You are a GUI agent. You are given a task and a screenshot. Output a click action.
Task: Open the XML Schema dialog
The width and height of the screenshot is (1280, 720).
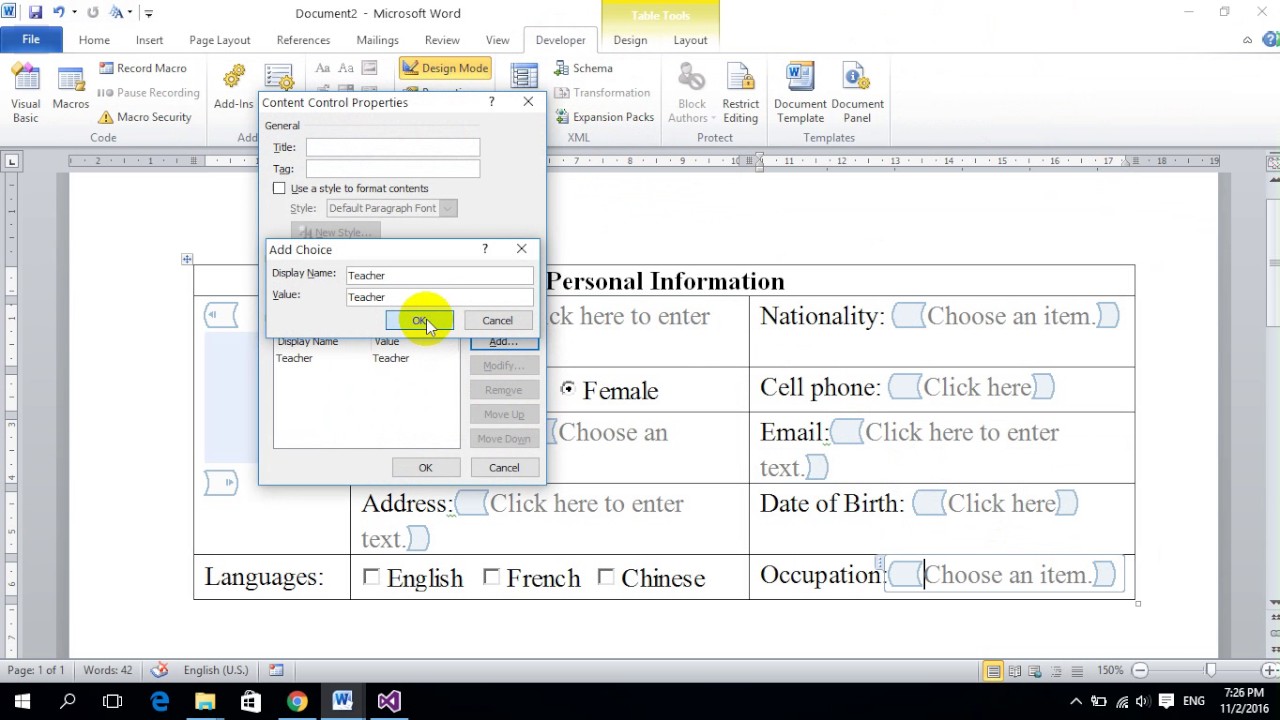tap(583, 68)
